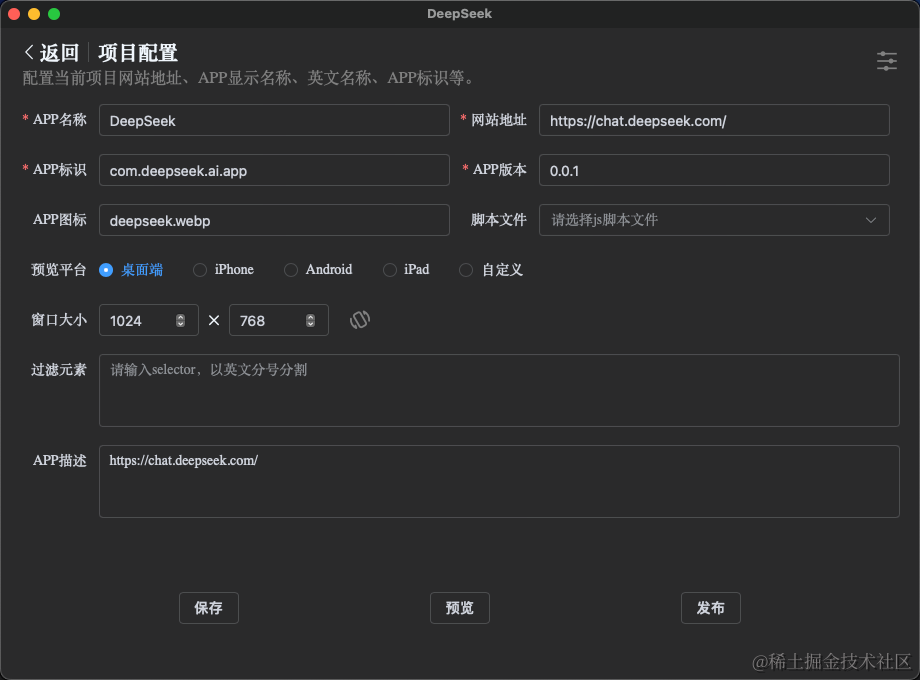The image size is (920, 680).
Task: Focus the window height field showing 768
Action: point(279,320)
